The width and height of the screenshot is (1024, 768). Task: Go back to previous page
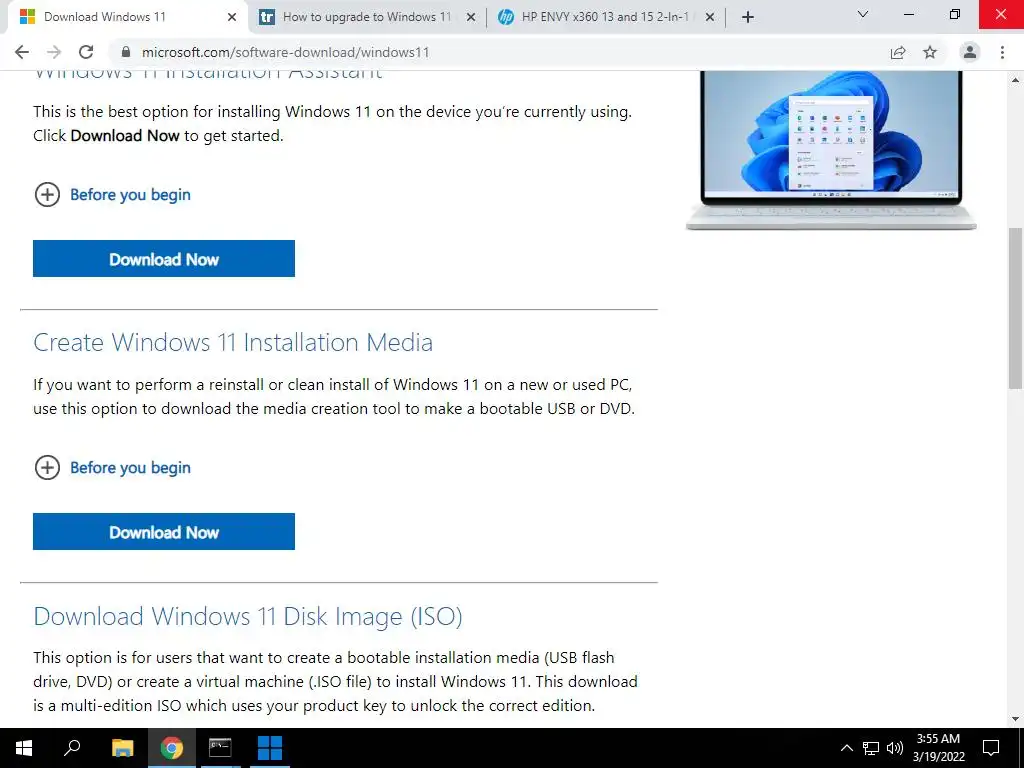point(22,52)
